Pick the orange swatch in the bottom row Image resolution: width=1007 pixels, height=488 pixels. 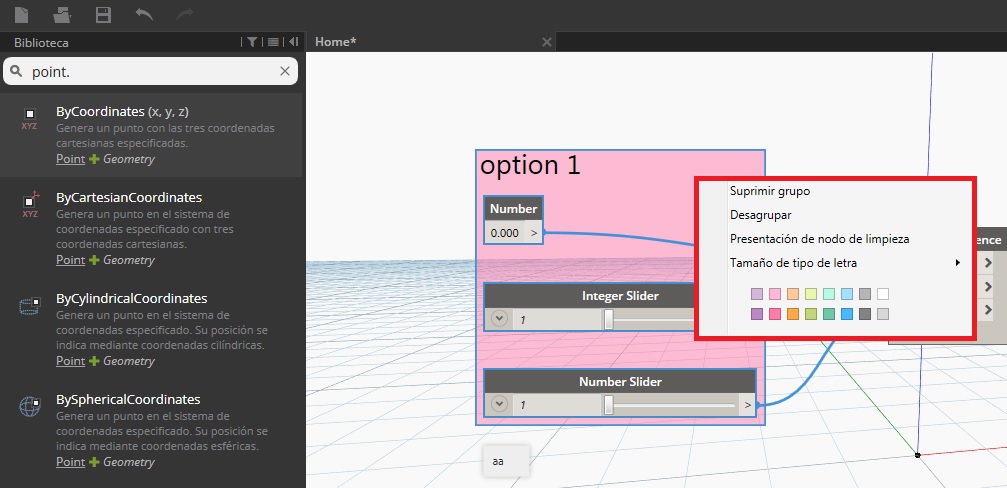click(x=792, y=314)
